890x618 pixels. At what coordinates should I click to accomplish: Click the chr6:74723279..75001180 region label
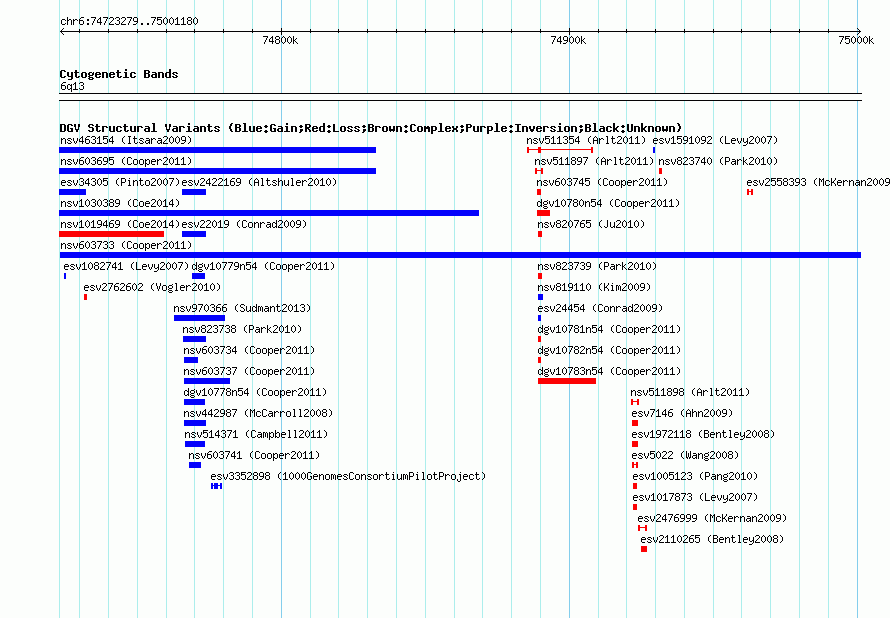[129, 22]
